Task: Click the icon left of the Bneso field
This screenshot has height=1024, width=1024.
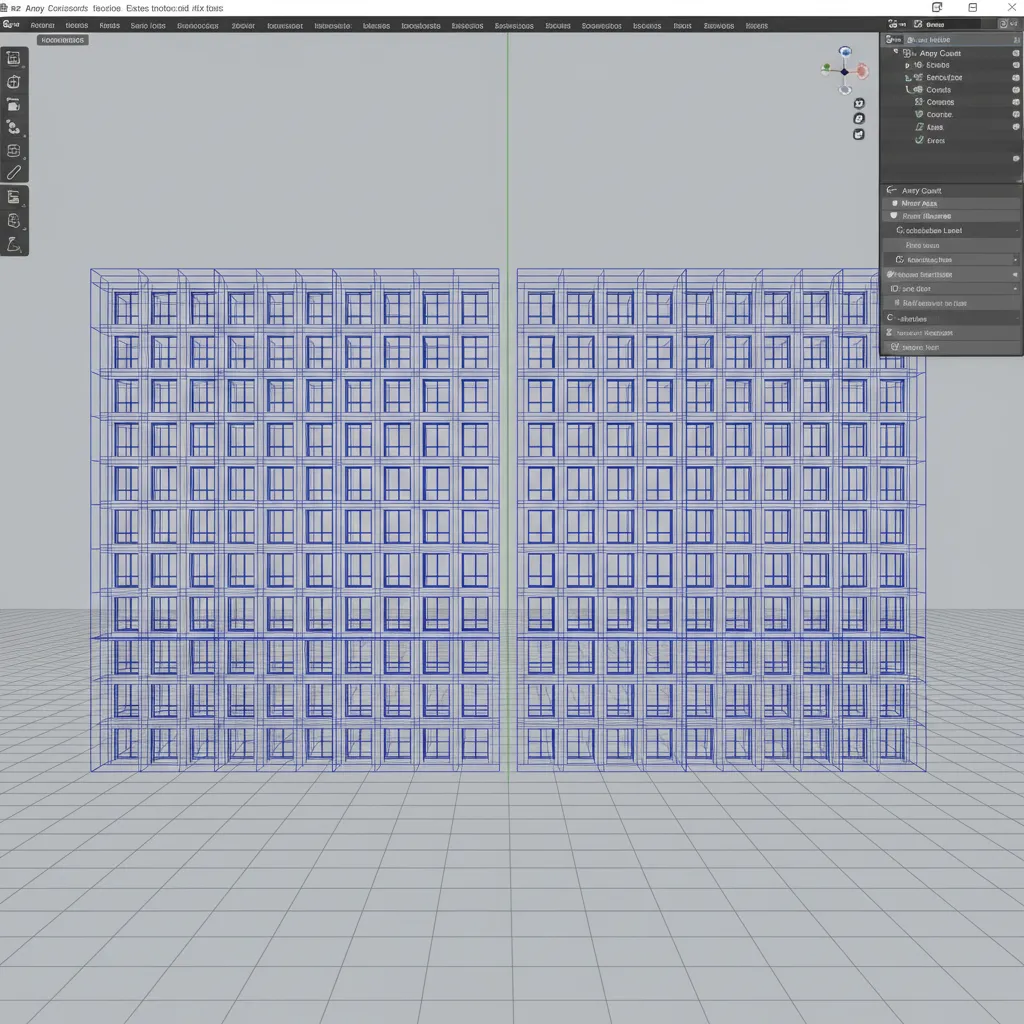Action: click(918, 24)
